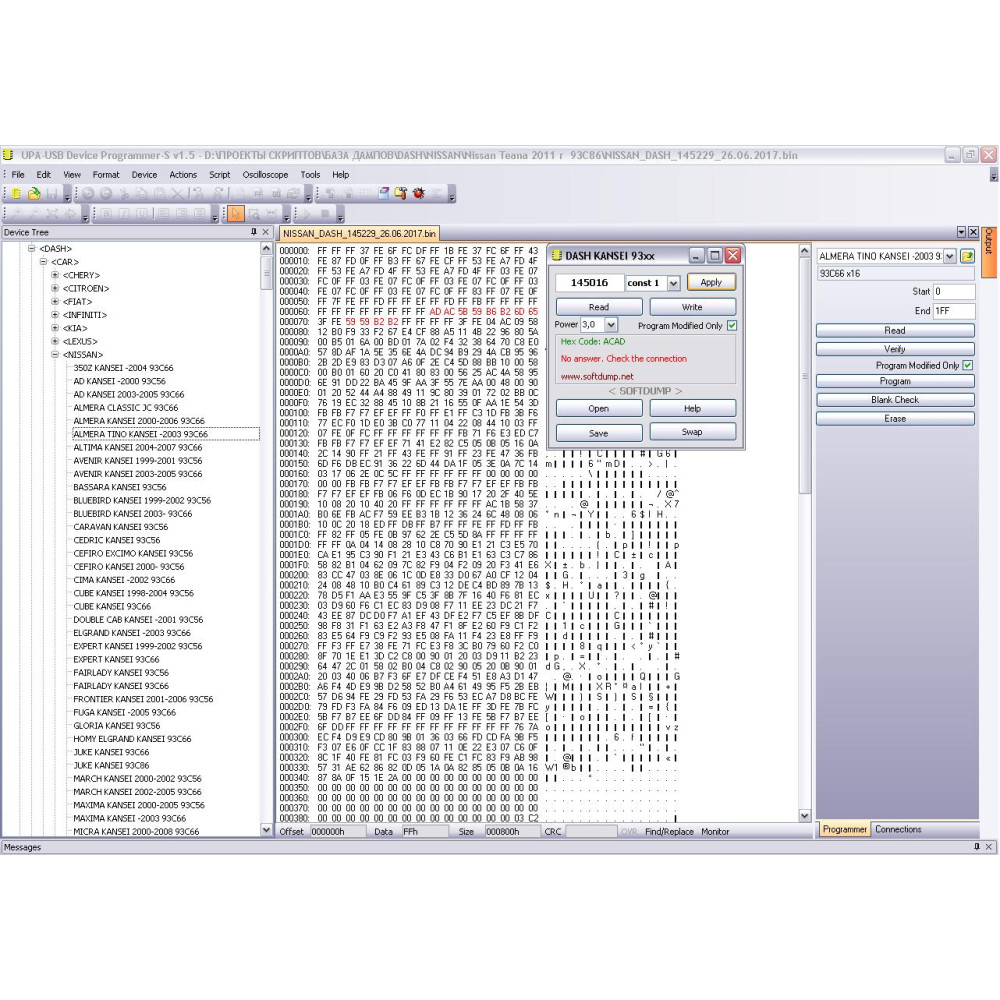Click Monitor in the status bar
The image size is (1000, 1000).
point(715,832)
